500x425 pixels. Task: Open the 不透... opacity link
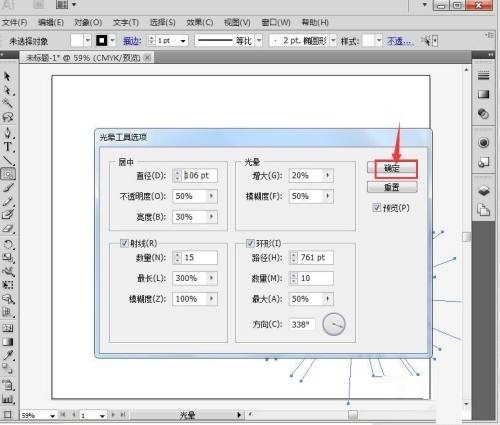(x=400, y=41)
